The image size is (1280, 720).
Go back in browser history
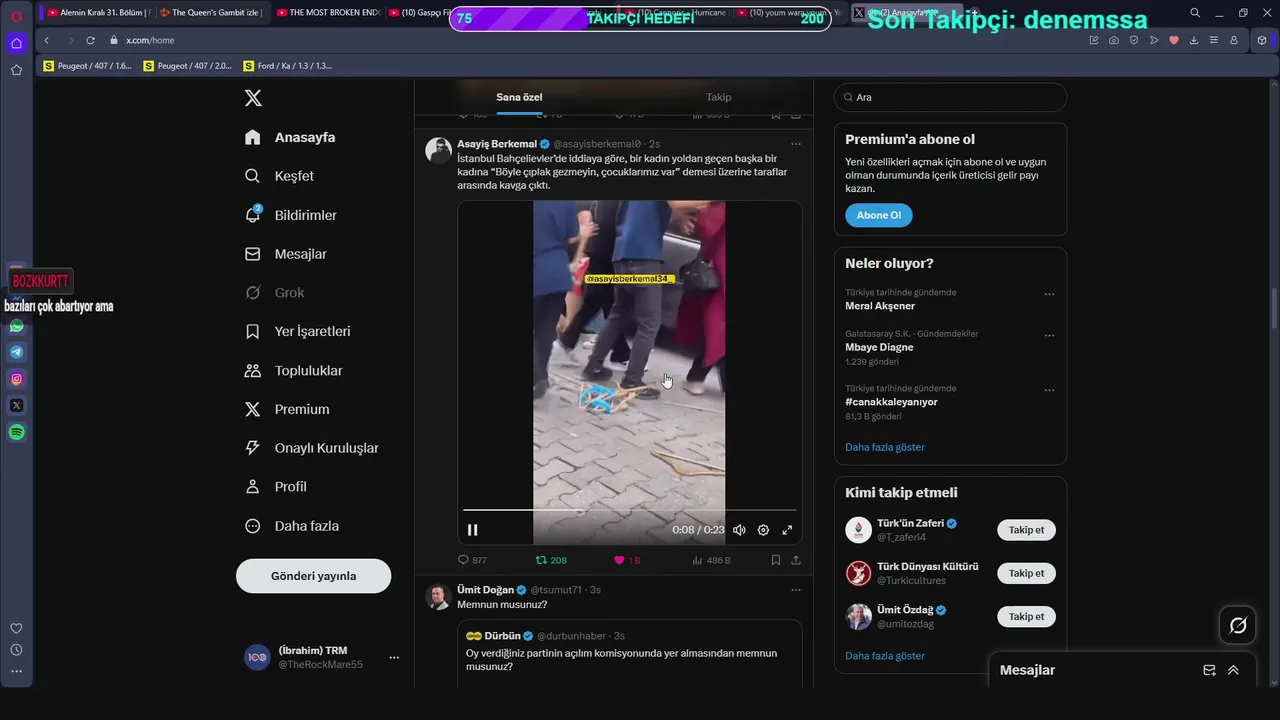pos(47,40)
